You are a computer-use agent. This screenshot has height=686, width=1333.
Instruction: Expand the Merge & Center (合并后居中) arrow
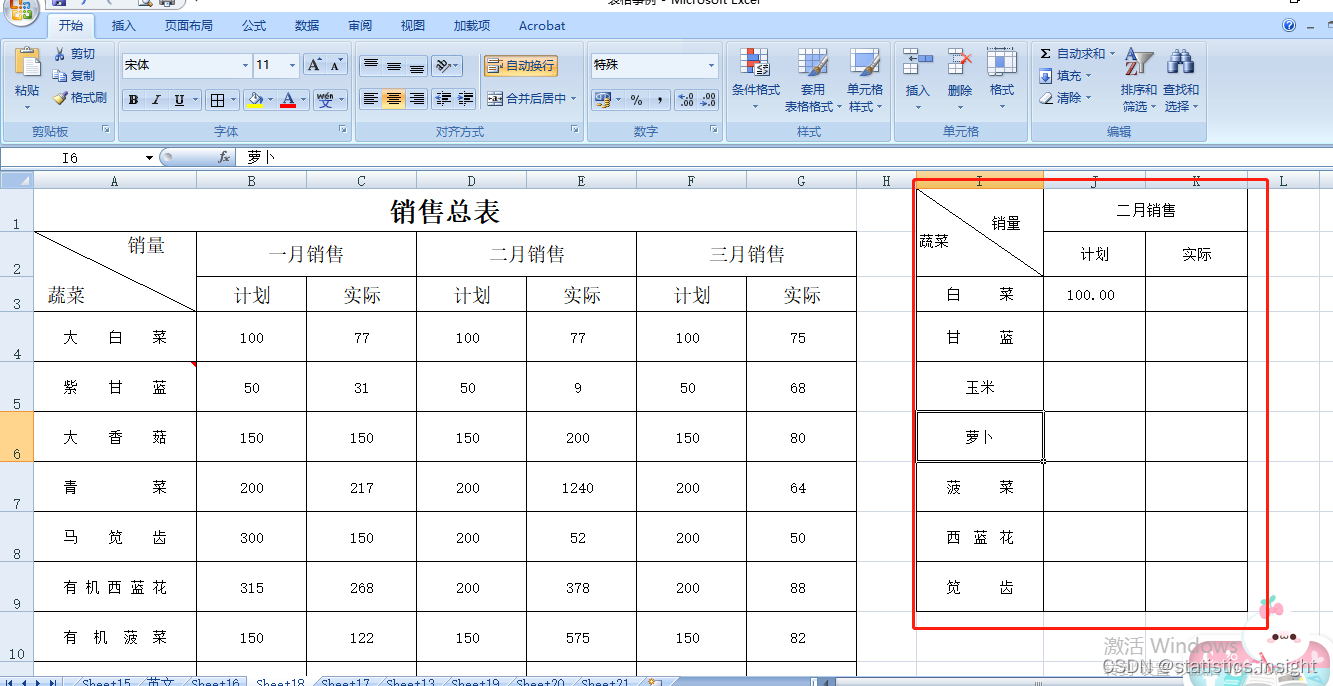574,99
